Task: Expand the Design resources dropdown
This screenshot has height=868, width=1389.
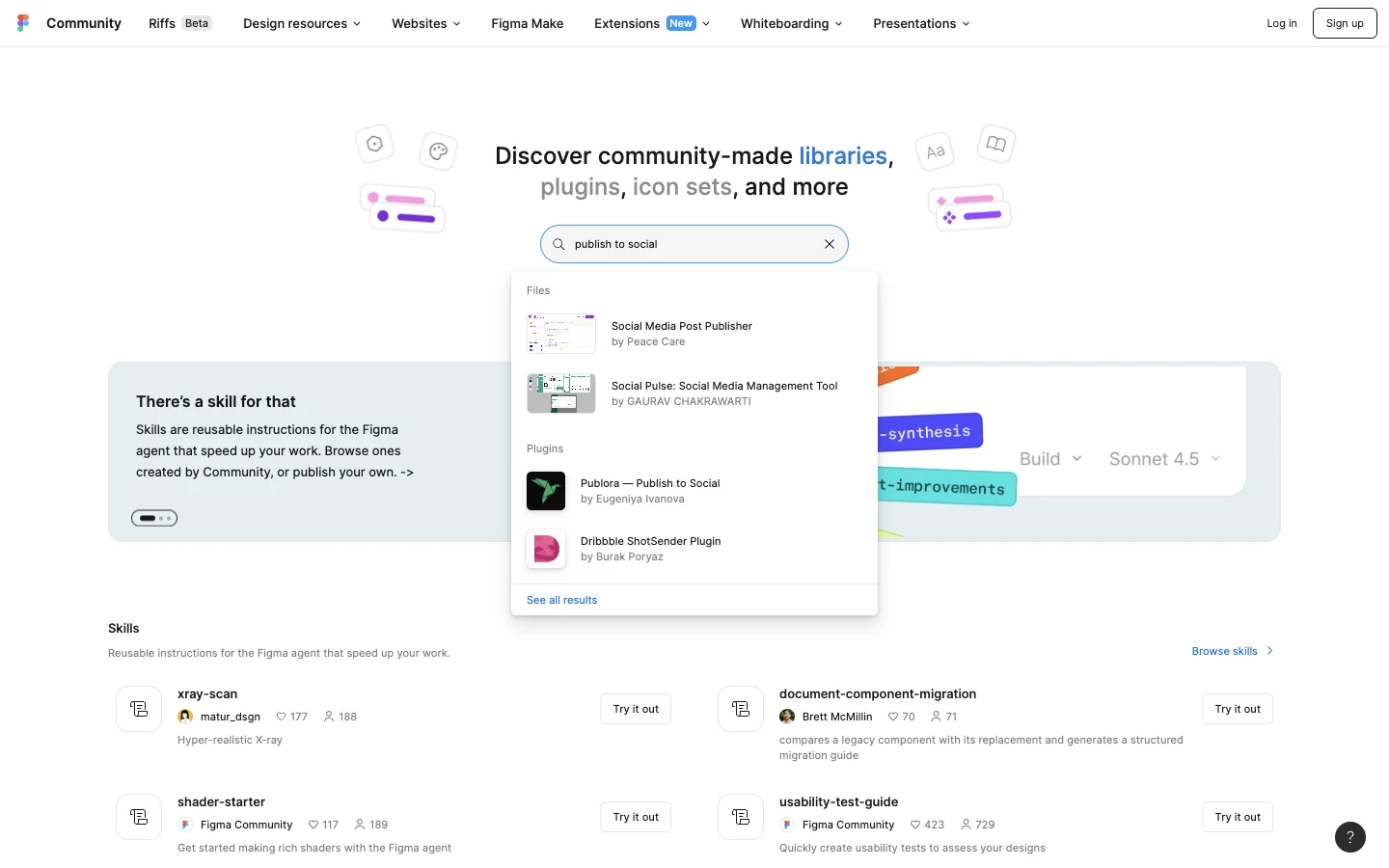Action: click(x=302, y=23)
